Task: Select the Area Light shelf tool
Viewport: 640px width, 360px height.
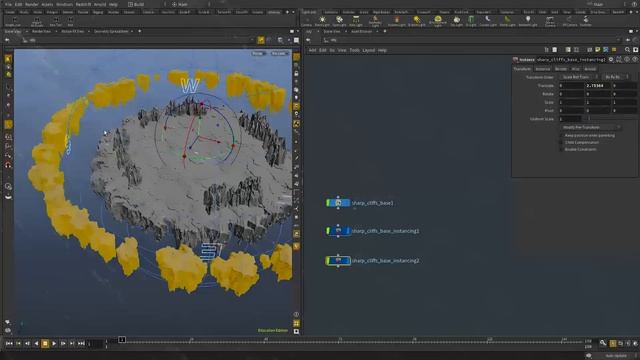Action: point(356,21)
